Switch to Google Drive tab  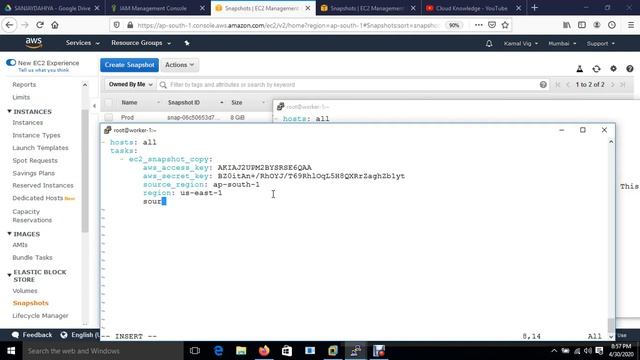tap(52, 8)
